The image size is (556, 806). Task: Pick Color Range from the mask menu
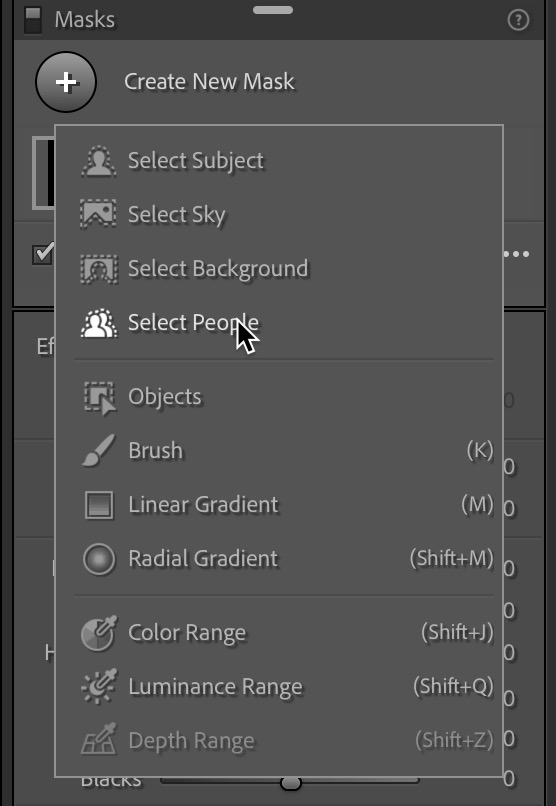279,633
